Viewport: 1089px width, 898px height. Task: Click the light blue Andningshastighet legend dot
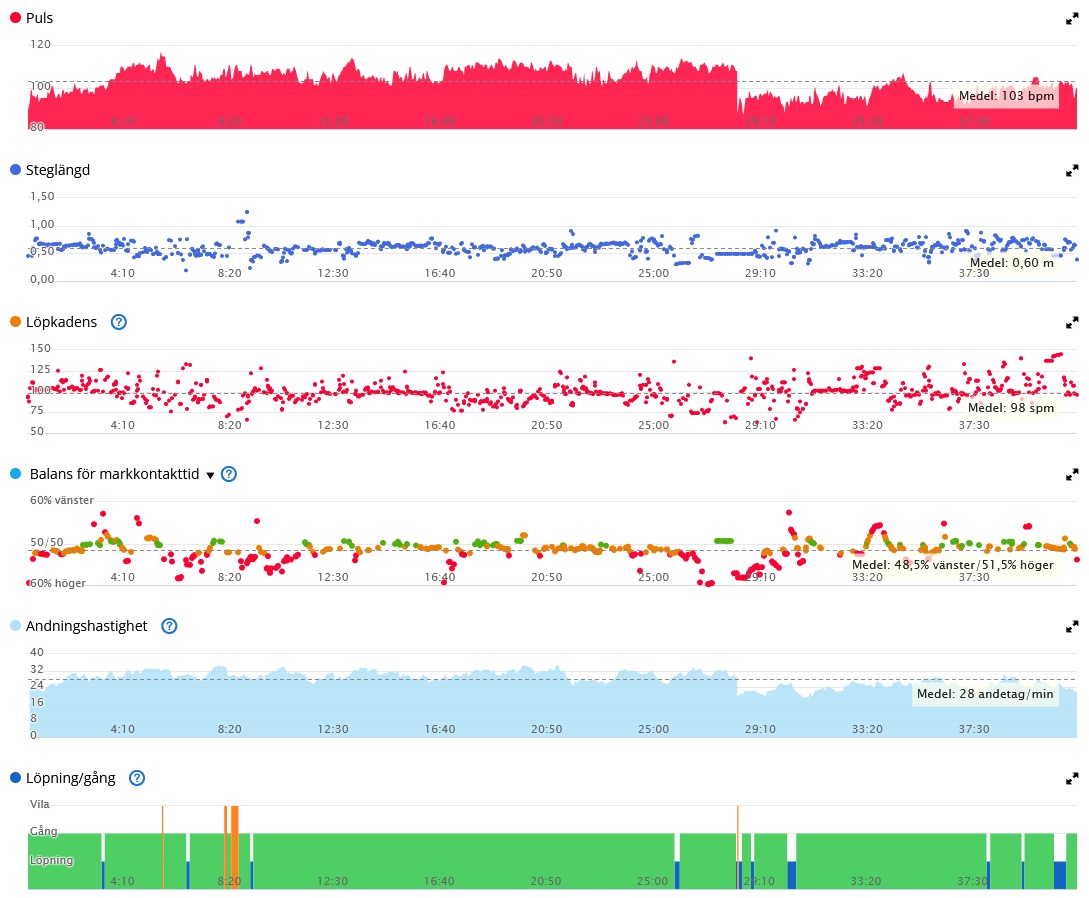click(x=15, y=626)
